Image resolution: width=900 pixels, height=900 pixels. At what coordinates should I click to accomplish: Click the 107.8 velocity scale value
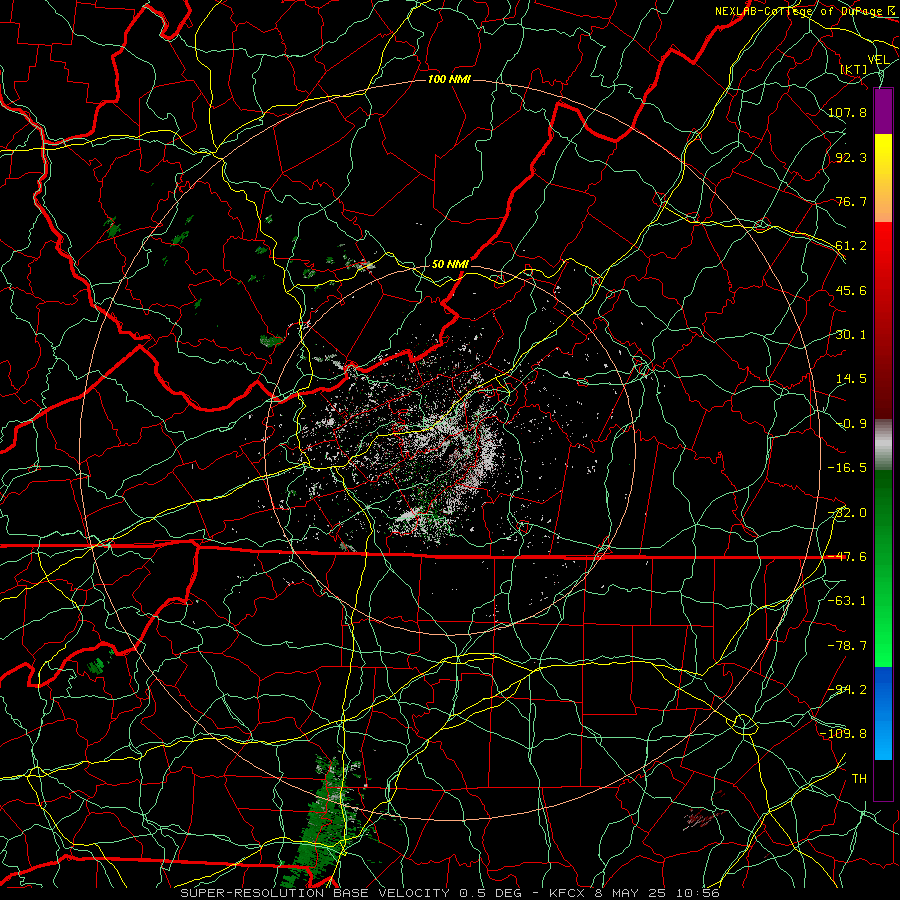(847, 112)
